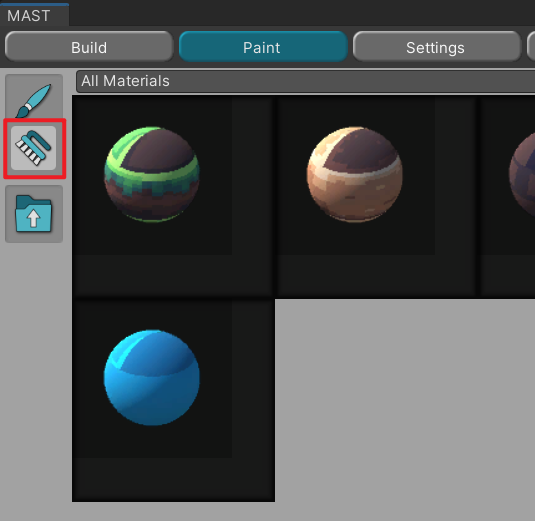Switch to the Paint tab
Screen dimensions: 535x521
[263, 47]
